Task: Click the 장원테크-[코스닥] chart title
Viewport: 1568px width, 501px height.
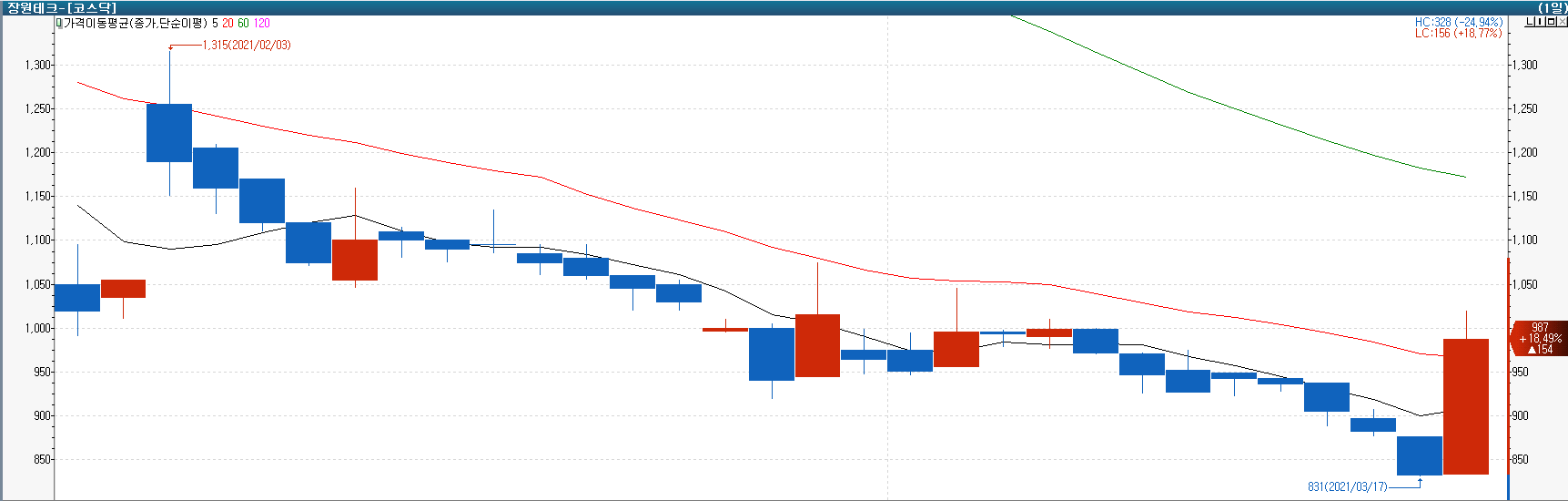Action: point(62,7)
